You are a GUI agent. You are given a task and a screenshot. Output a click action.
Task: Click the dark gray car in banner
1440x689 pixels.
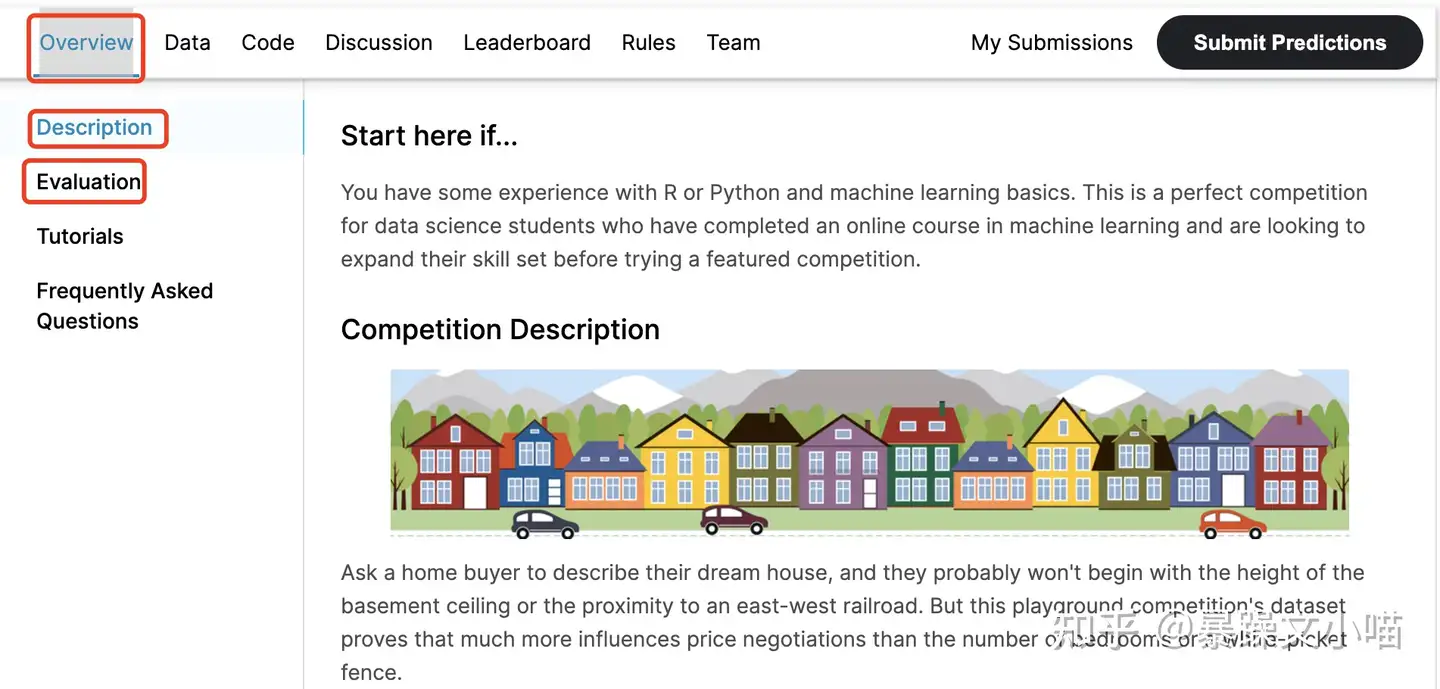[x=545, y=523]
